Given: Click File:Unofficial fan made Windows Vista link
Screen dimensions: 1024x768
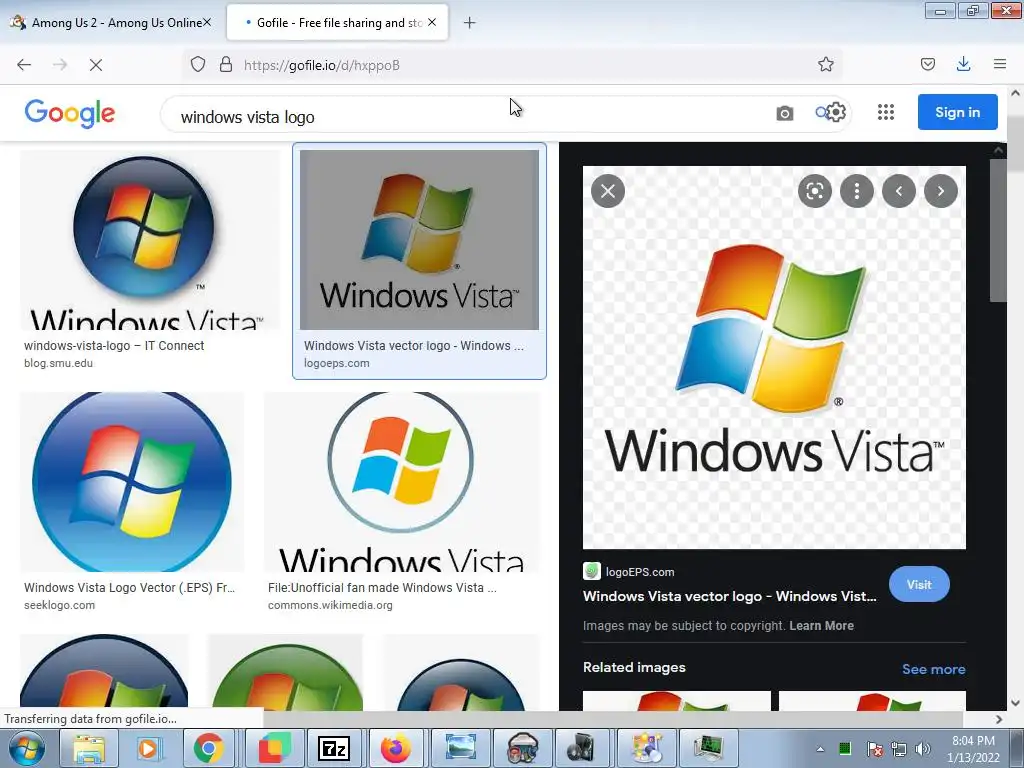Looking at the screenshot, I should [x=382, y=588].
